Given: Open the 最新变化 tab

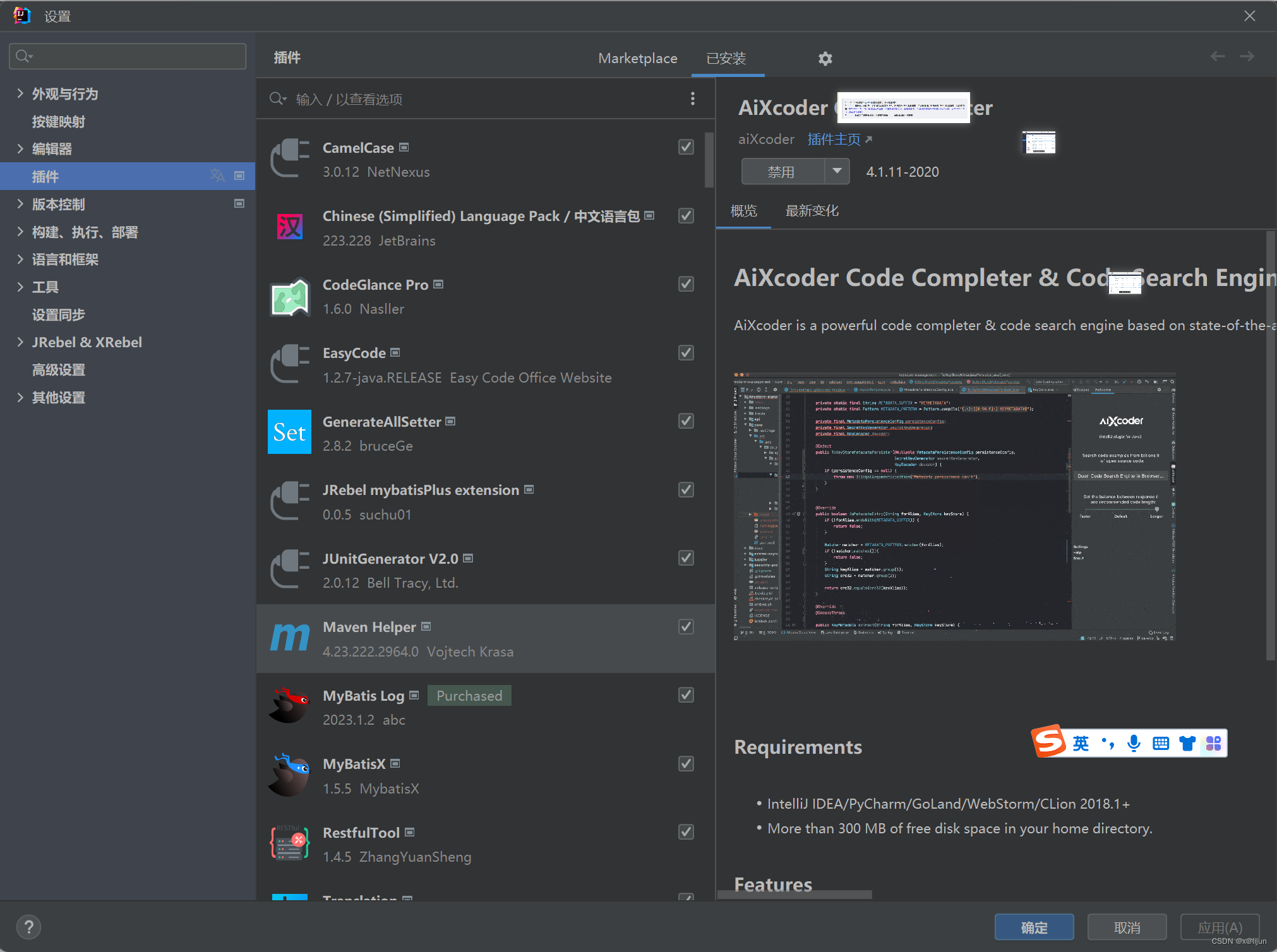Looking at the screenshot, I should [x=812, y=210].
